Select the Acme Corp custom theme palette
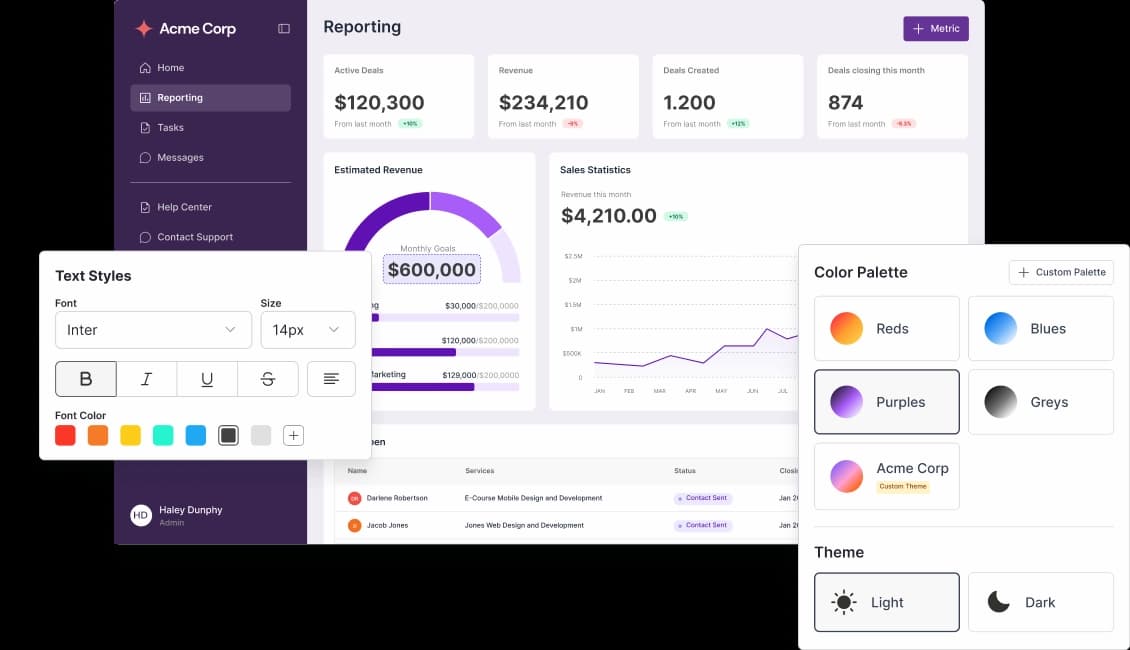1130x650 pixels. [x=887, y=476]
